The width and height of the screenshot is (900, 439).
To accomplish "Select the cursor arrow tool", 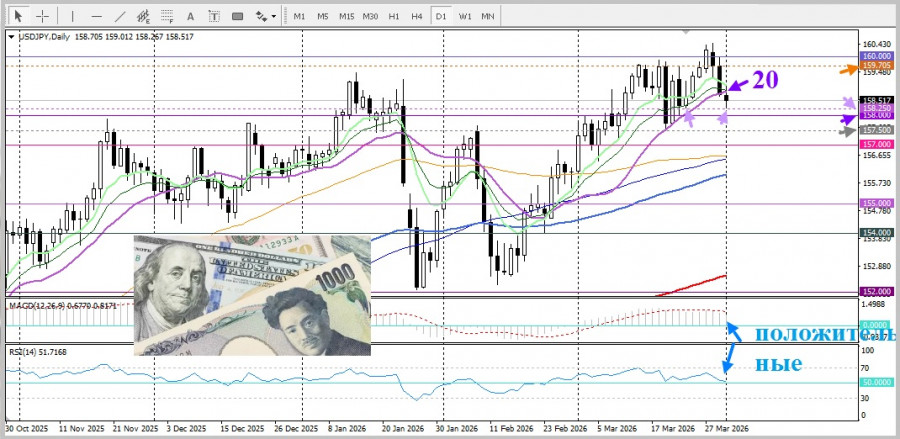I will point(19,15).
